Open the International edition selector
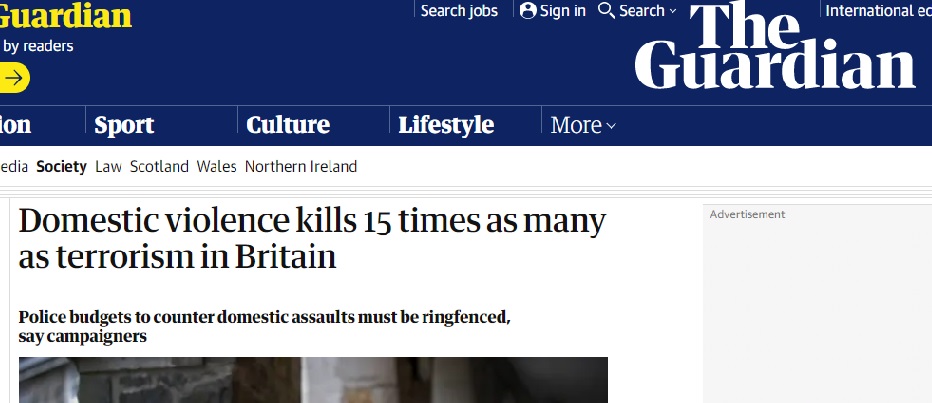 pos(877,10)
